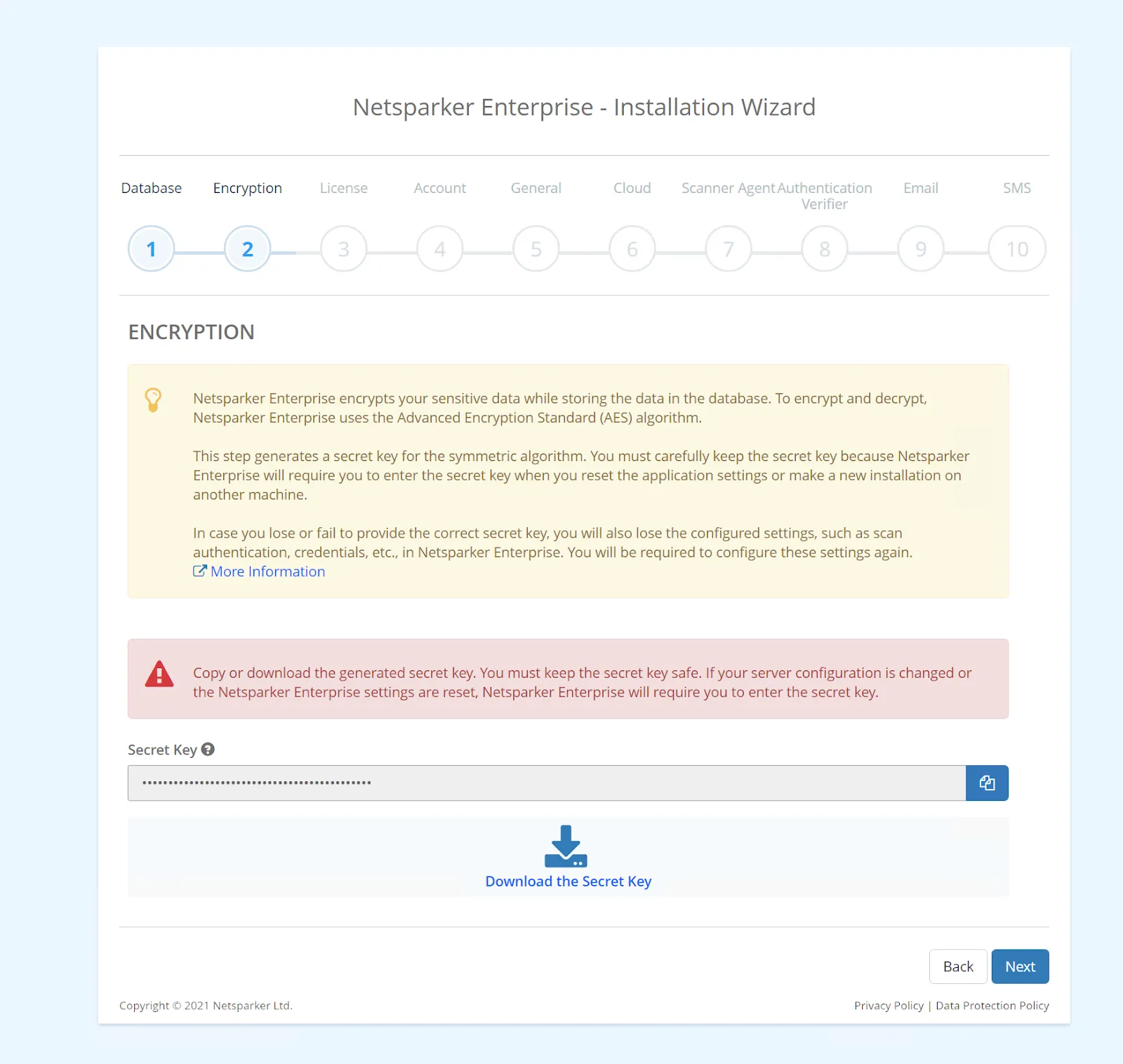The height and width of the screenshot is (1064, 1123).
Task: Select step 4 circle
Action: tap(440, 248)
